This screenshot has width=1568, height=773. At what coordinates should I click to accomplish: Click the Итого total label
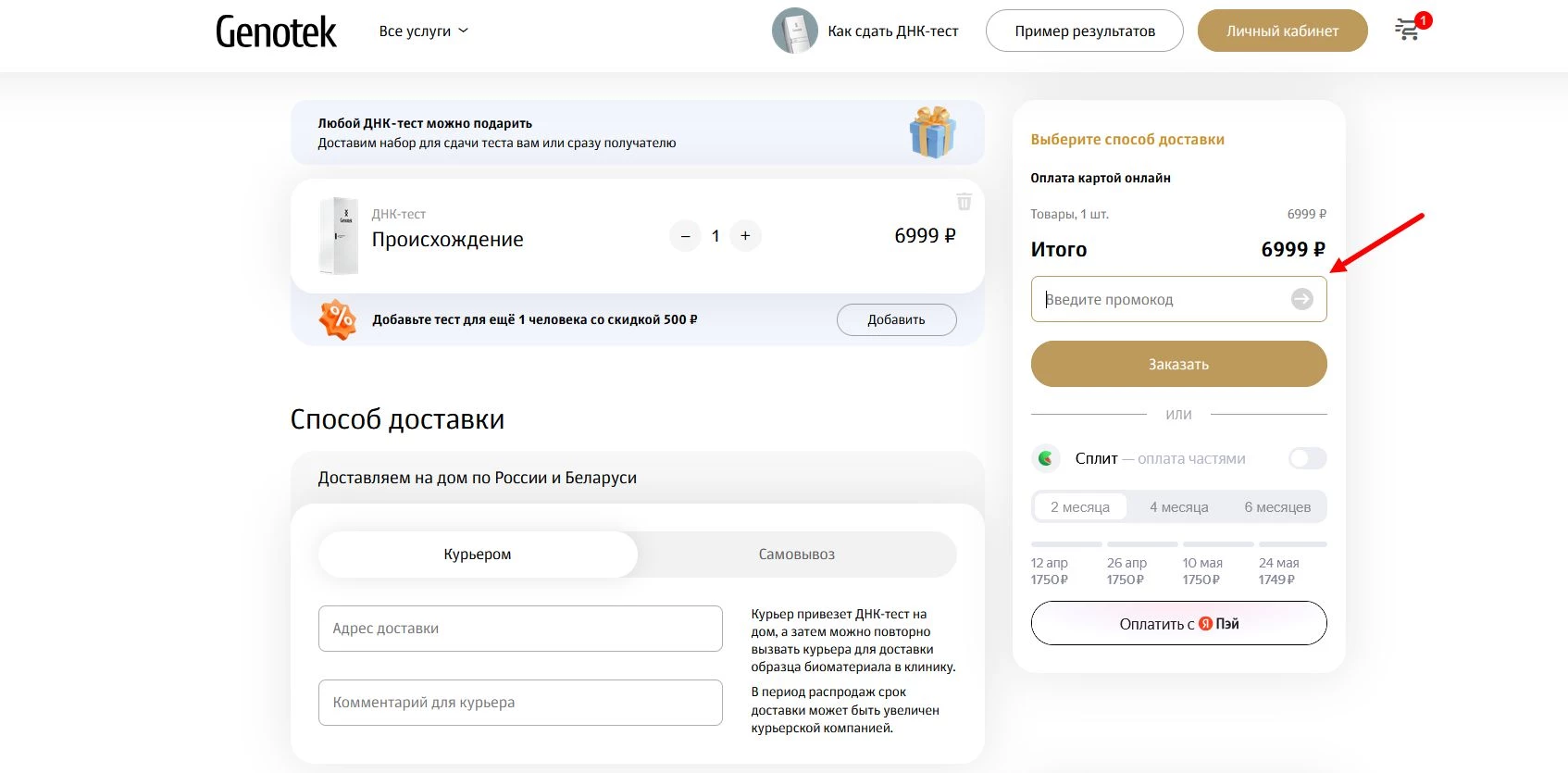click(1059, 250)
